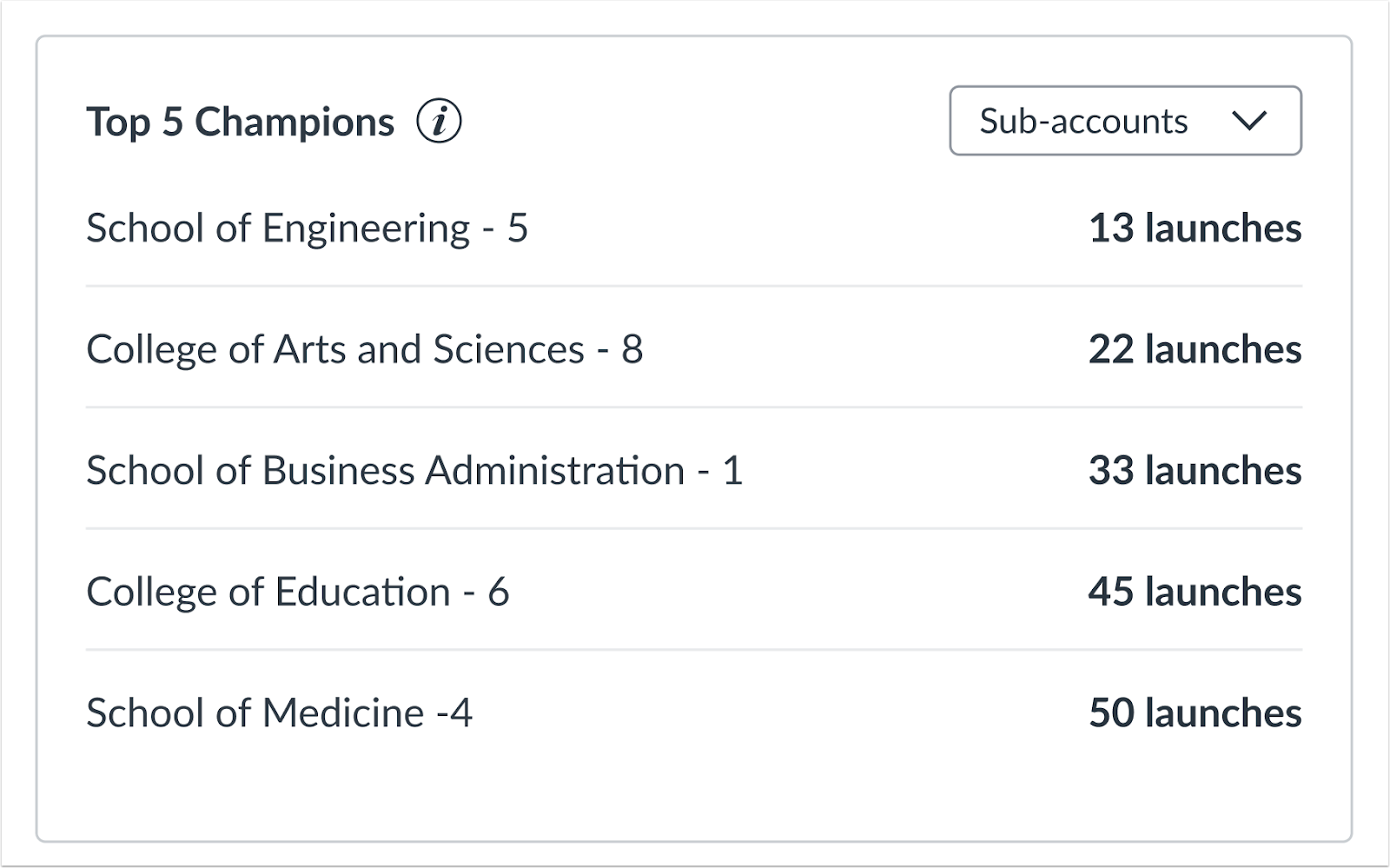
Task: Click the 13 launches count
Action: (x=1195, y=229)
